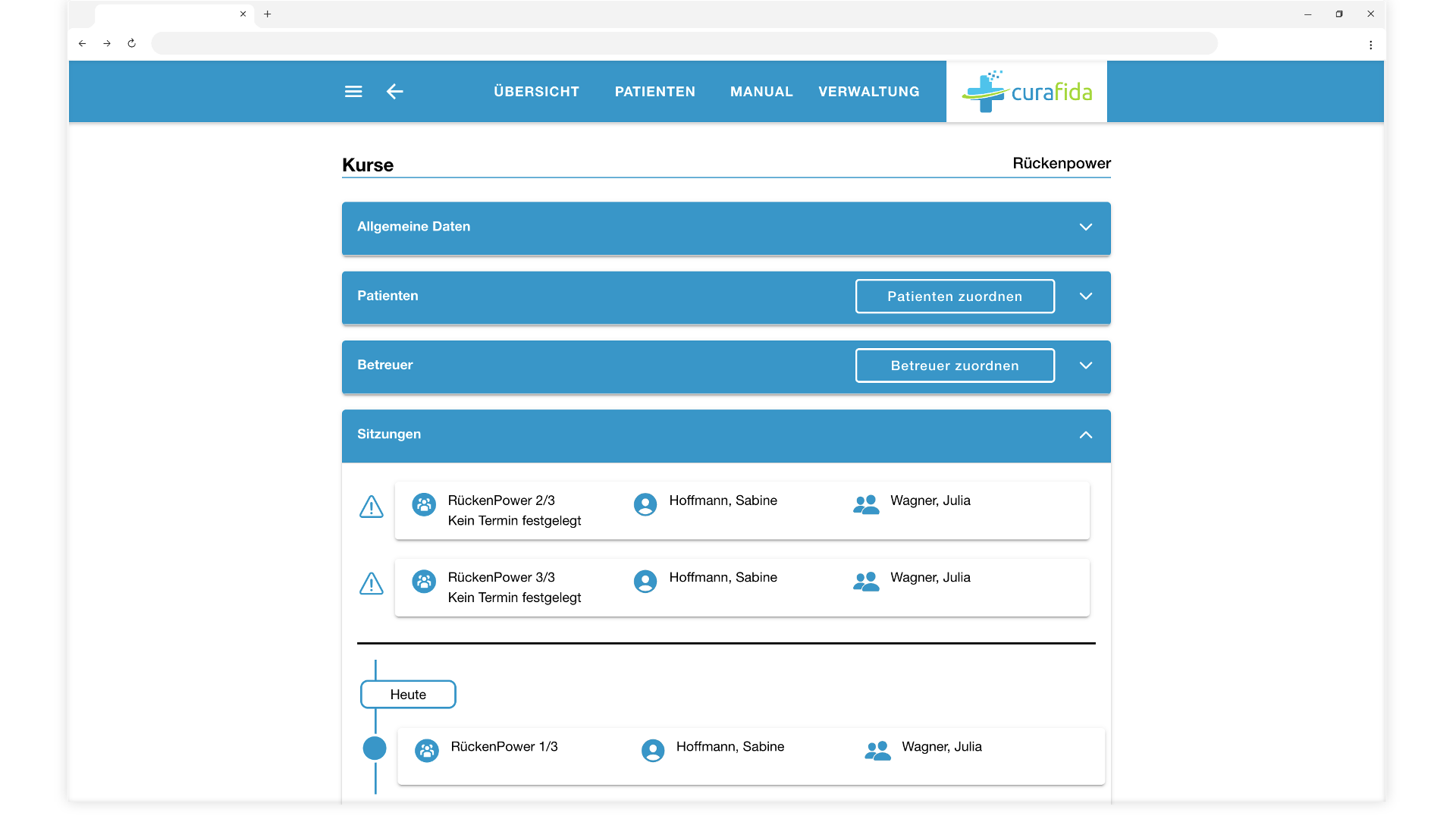Open the RückenPower 1/3 session title
This screenshot has height=819, width=1456.
(504, 747)
